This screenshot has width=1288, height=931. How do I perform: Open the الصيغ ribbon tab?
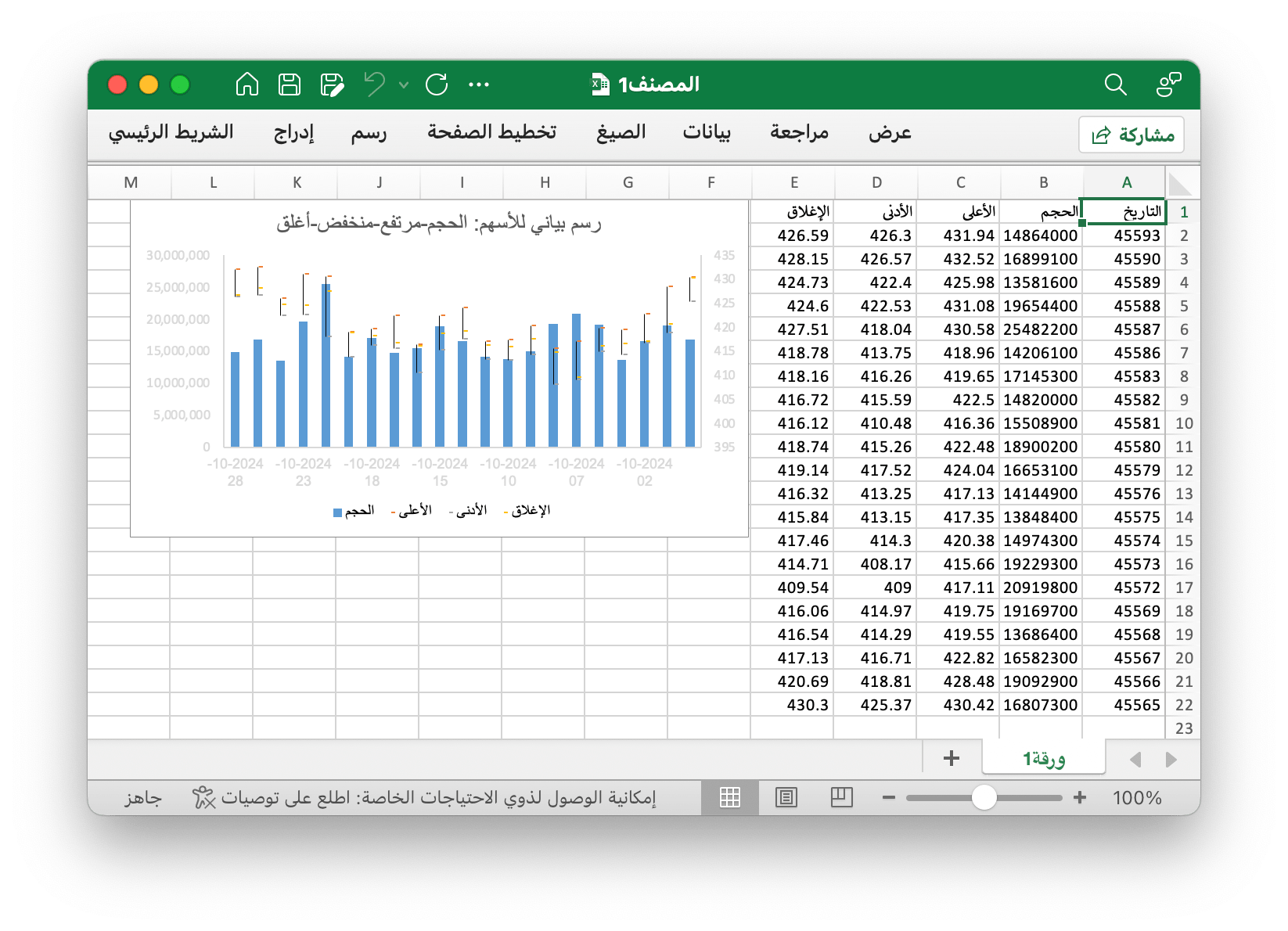tap(621, 132)
